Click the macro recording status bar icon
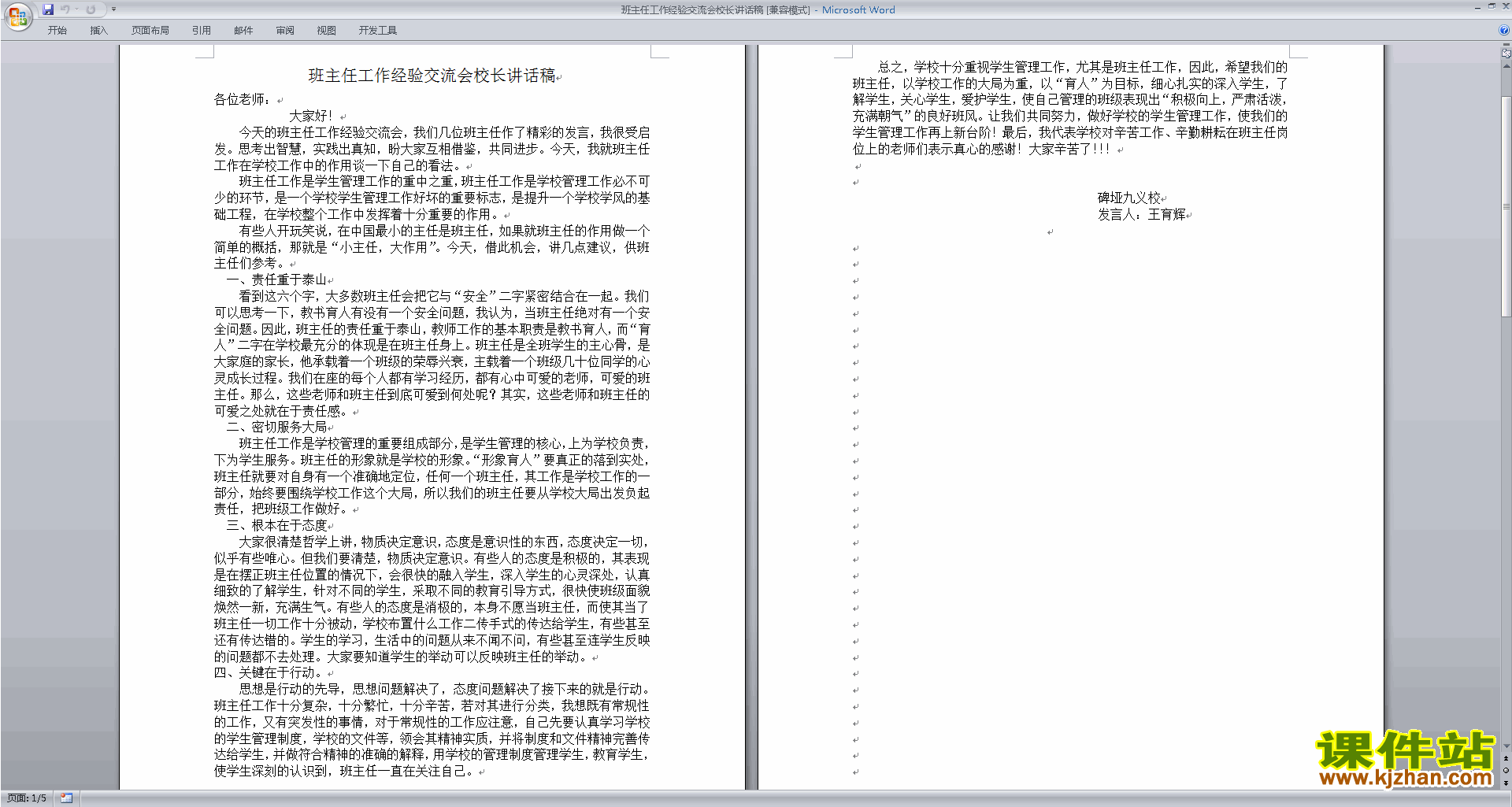The width and height of the screenshot is (1512, 807). pyautogui.click(x=66, y=798)
